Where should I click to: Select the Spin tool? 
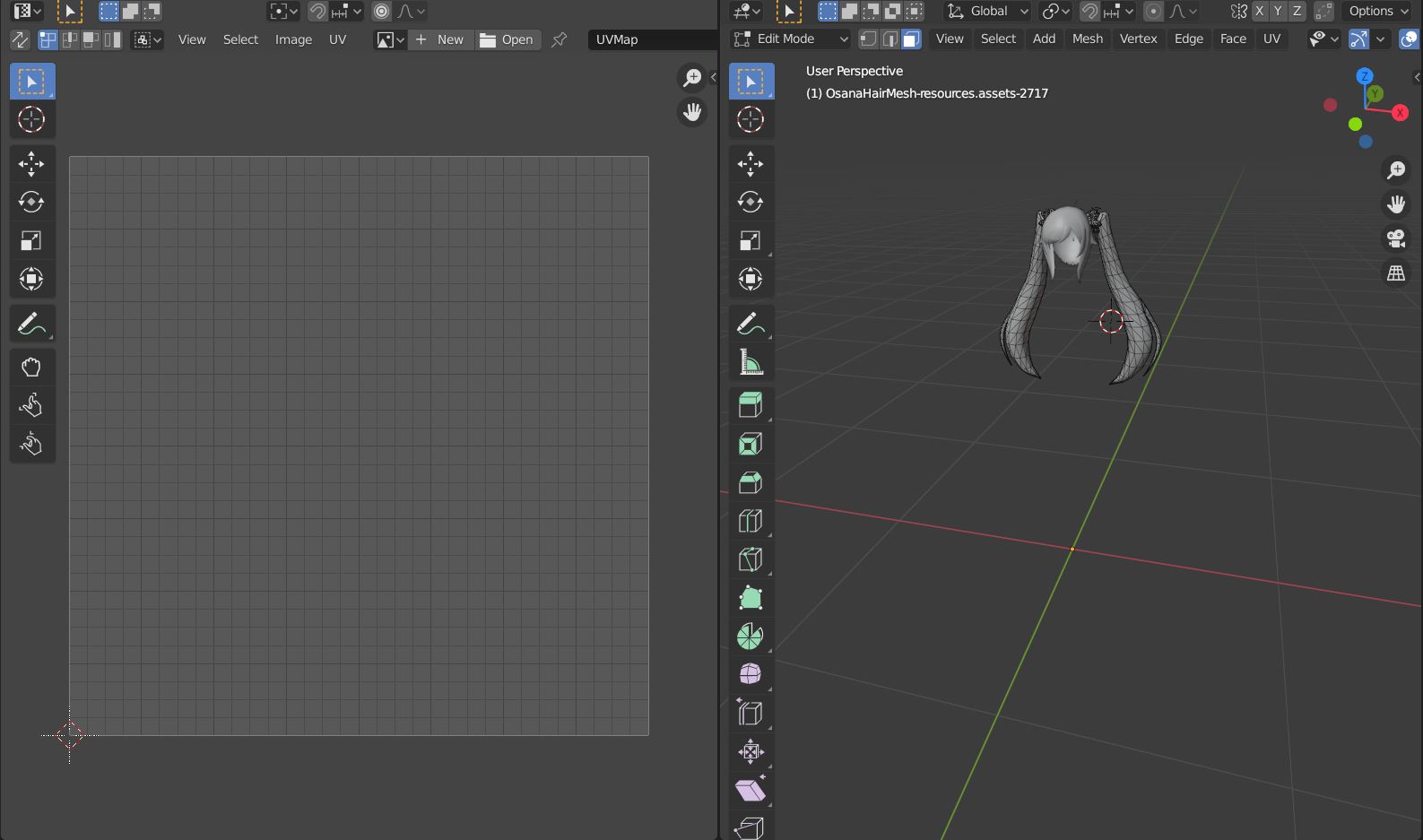pyautogui.click(x=750, y=636)
